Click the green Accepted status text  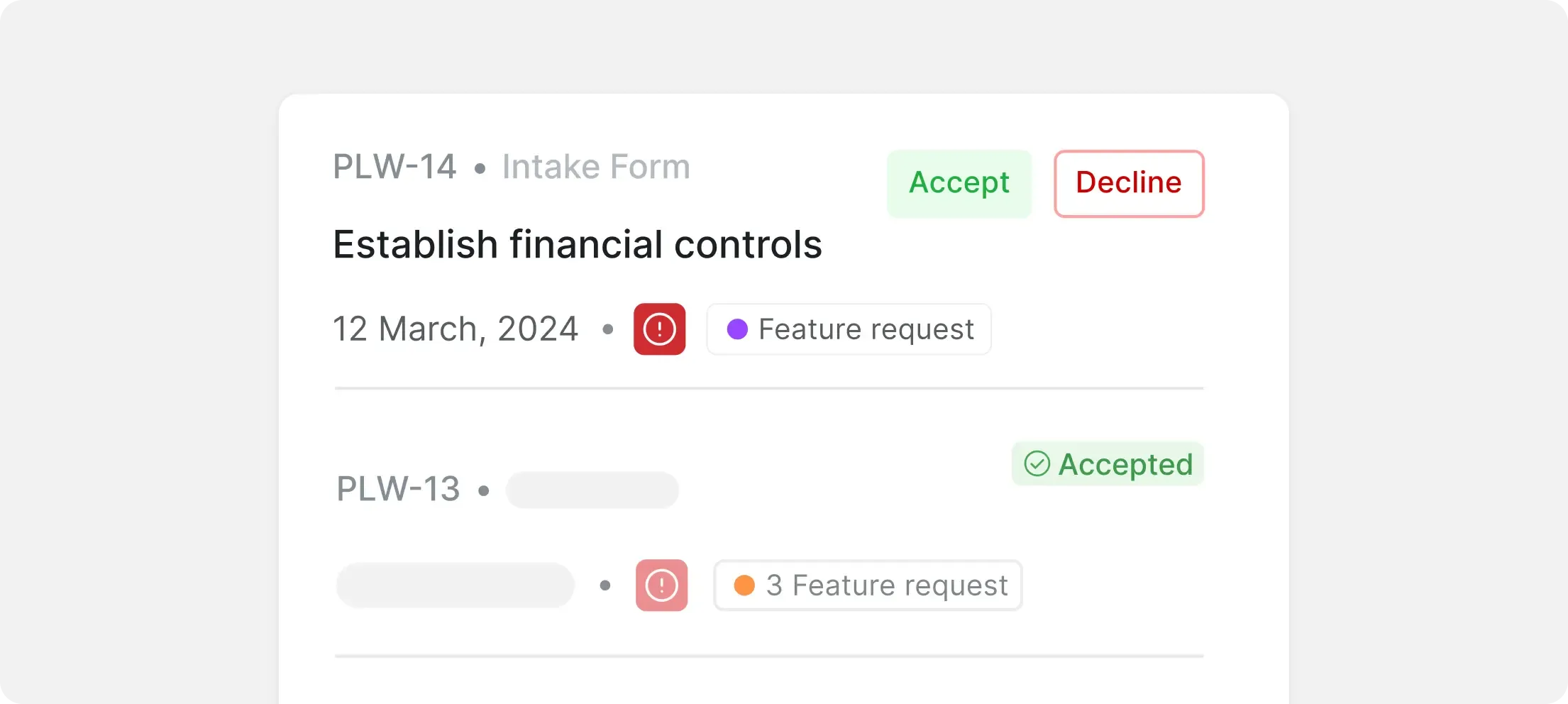1125,465
